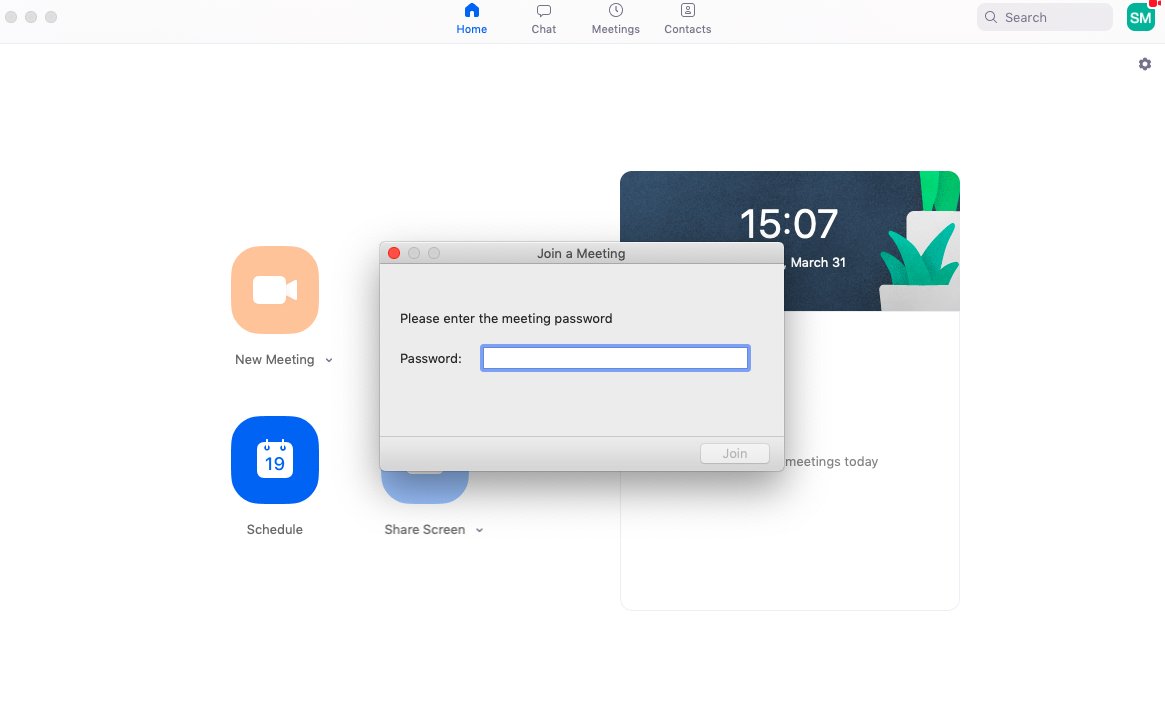Open the SM profile avatar menu
Viewport: 1165px width, 723px height.
[1140, 17]
